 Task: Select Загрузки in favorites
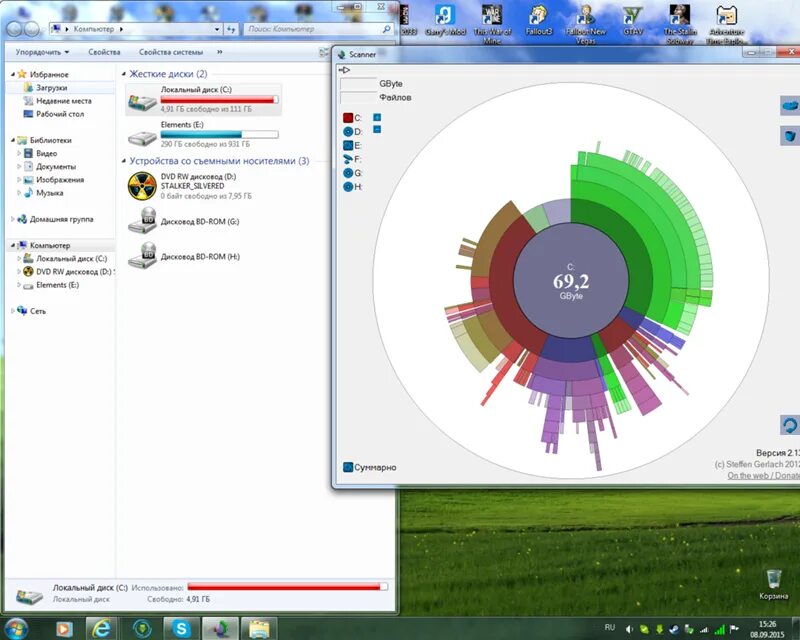51,88
